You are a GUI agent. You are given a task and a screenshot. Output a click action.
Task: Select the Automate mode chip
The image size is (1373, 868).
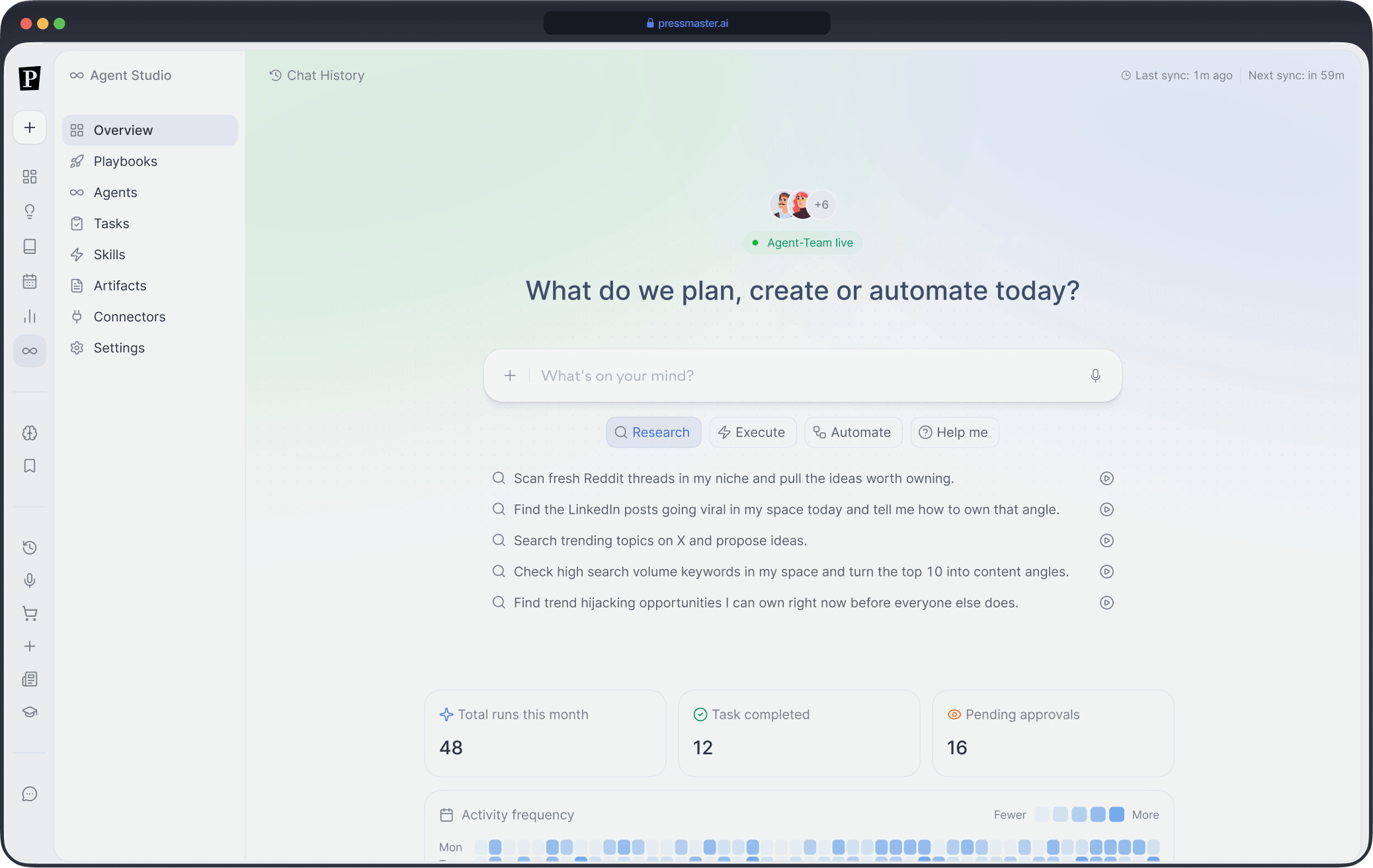[x=853, y=432]
